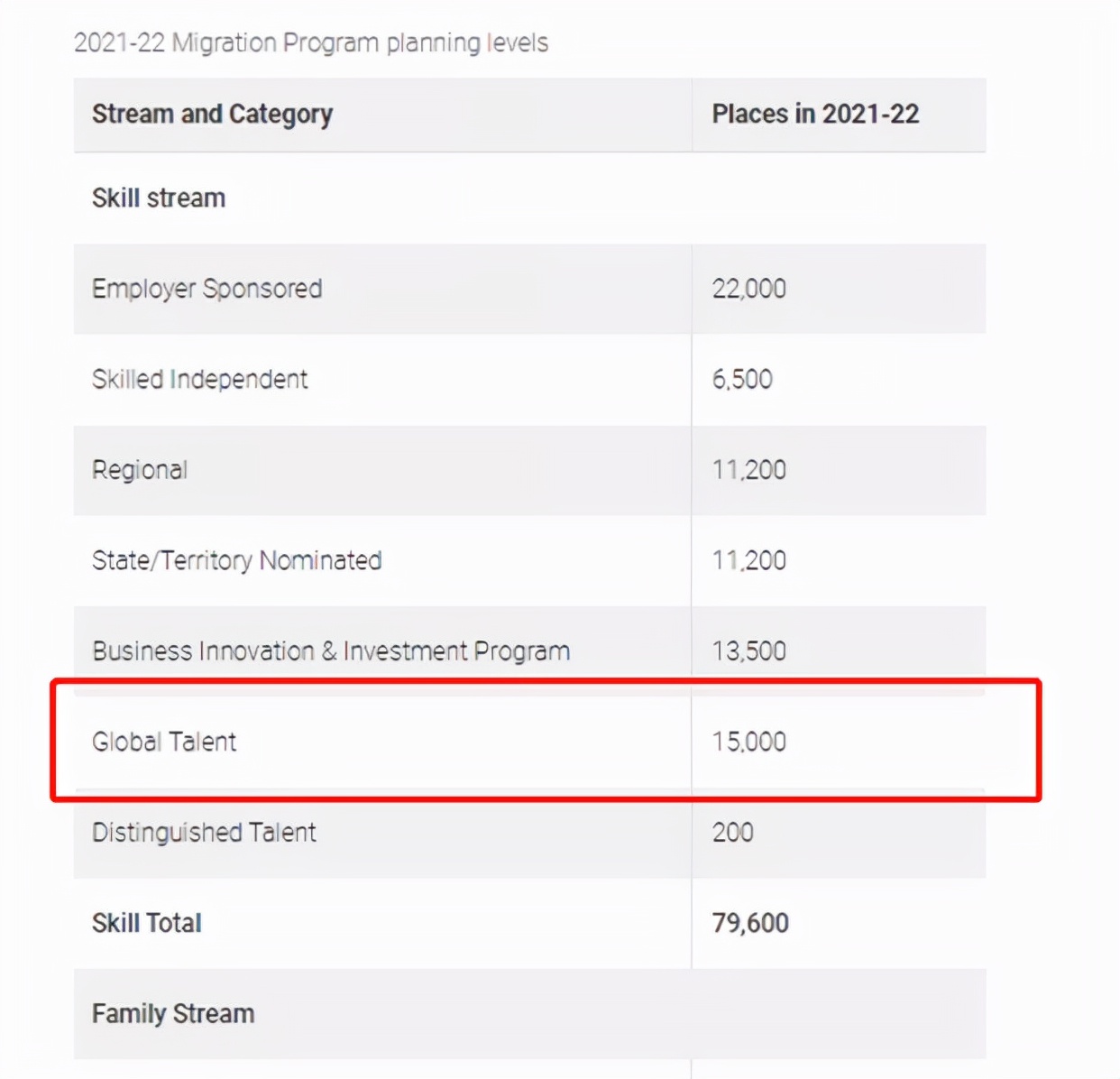Click the Regional 11,200 places value
The image size is (1120, 1079).
pos(748,470)
